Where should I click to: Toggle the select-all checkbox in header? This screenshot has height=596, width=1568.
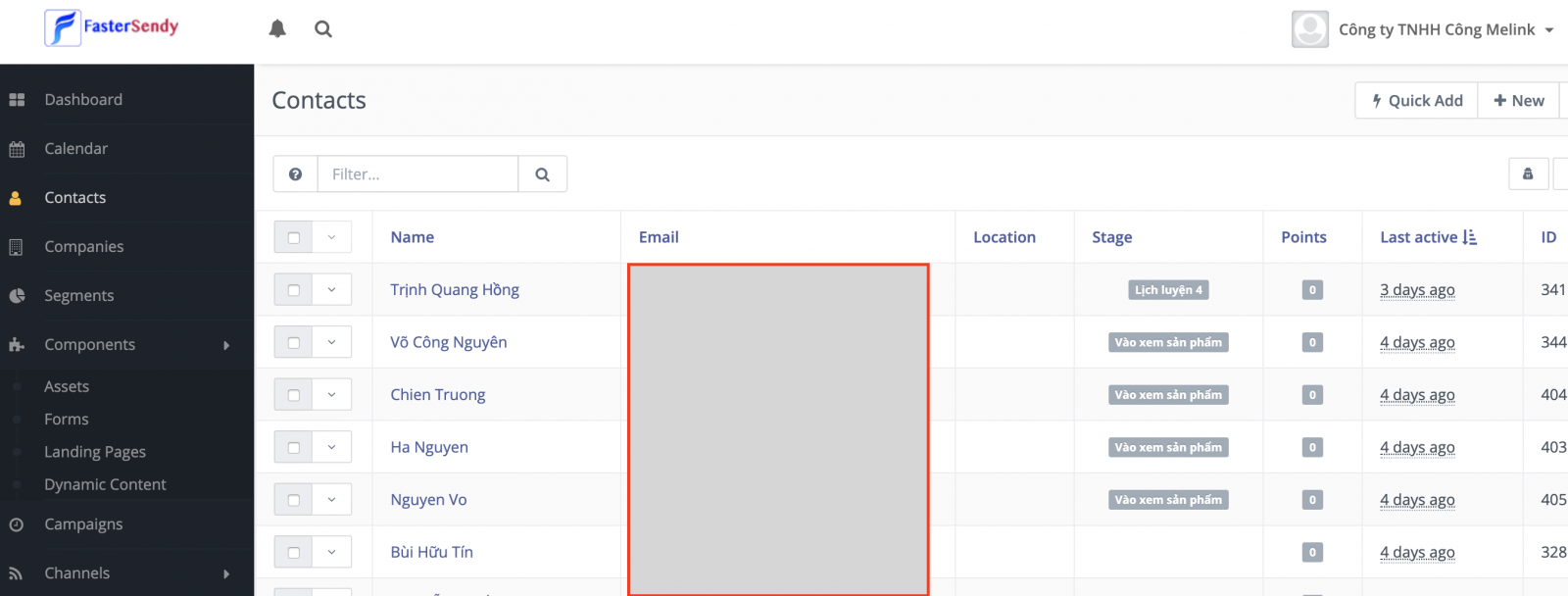pyautogui.click(x=294, y=237)
